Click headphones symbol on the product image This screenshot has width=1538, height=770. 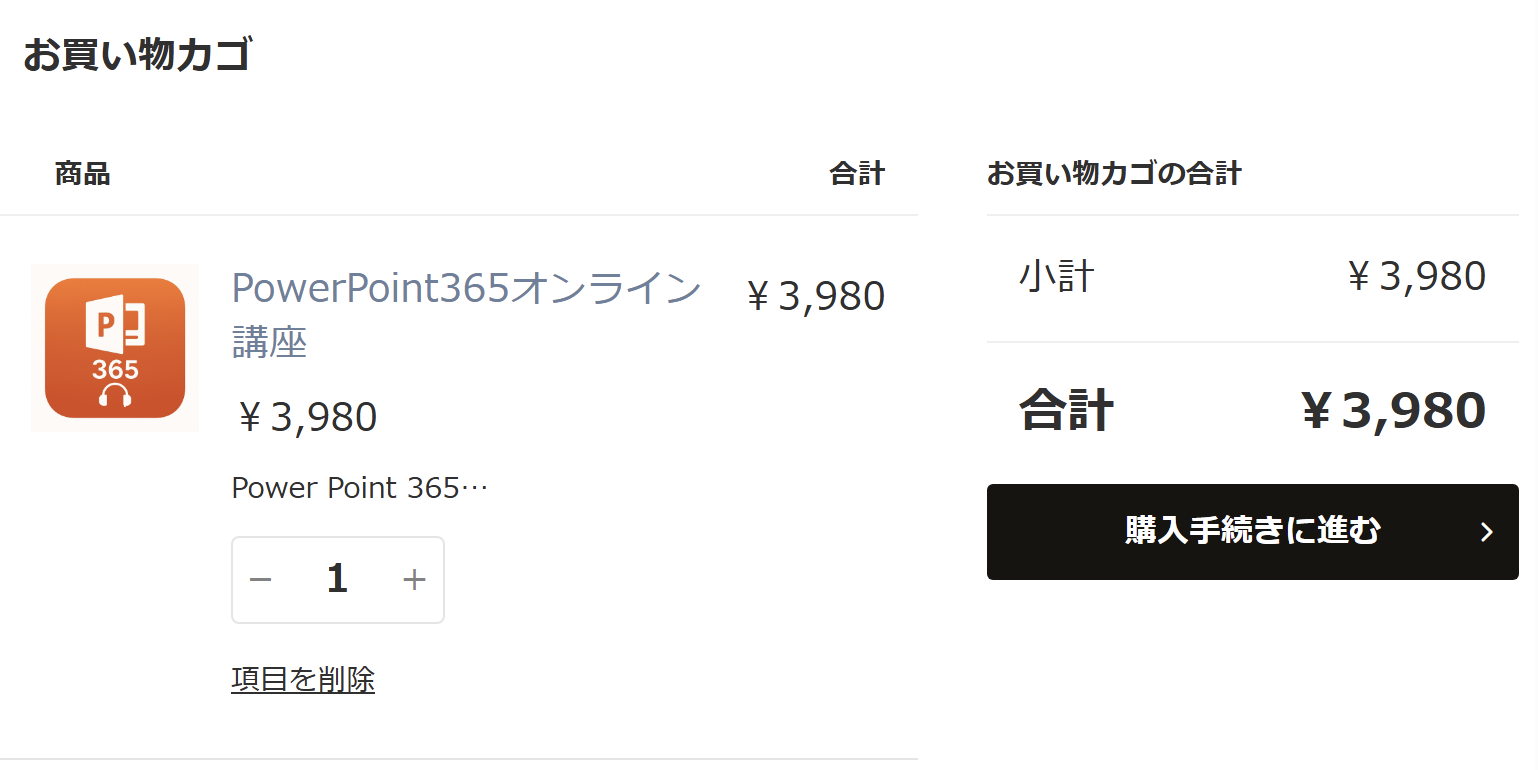[115, 395]
